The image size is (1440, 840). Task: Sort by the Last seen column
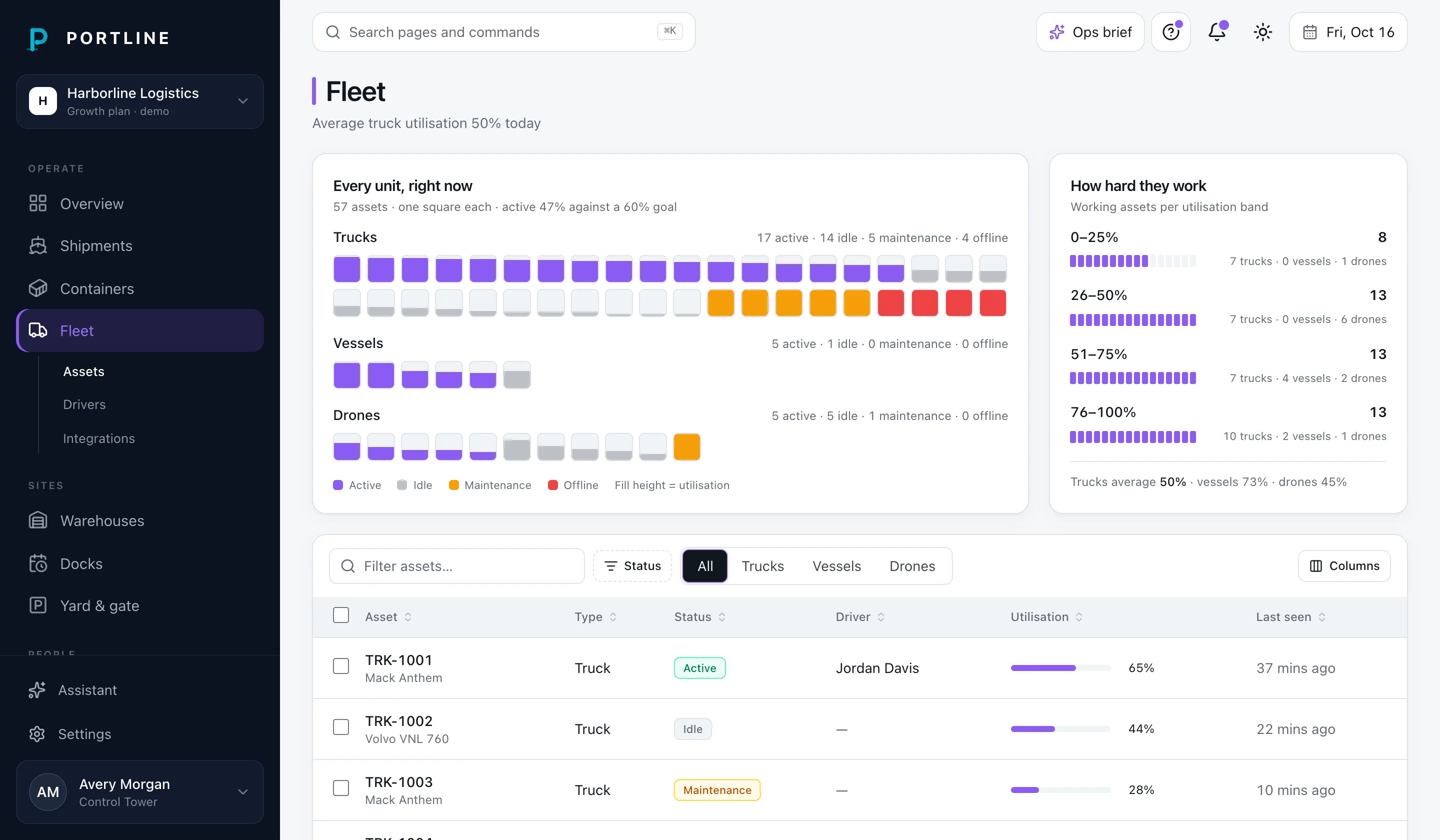[x=1290, y=616]
